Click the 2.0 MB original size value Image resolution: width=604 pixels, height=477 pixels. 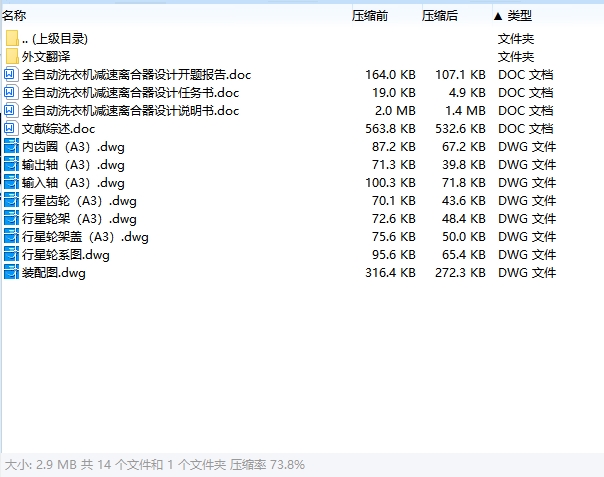point(395,111)
